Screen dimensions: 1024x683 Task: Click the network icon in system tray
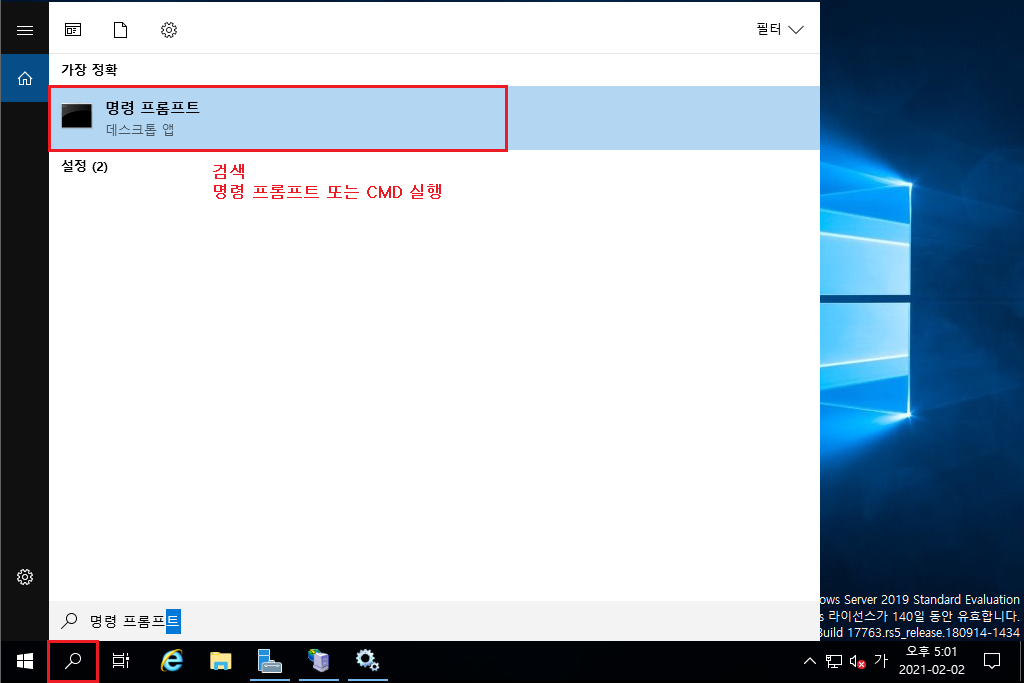(x=834, y=661)
